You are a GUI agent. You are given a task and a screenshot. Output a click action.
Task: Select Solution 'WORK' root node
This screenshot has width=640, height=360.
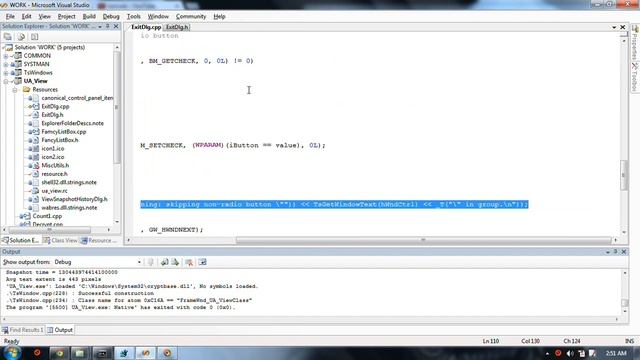[x=50, y=47]
